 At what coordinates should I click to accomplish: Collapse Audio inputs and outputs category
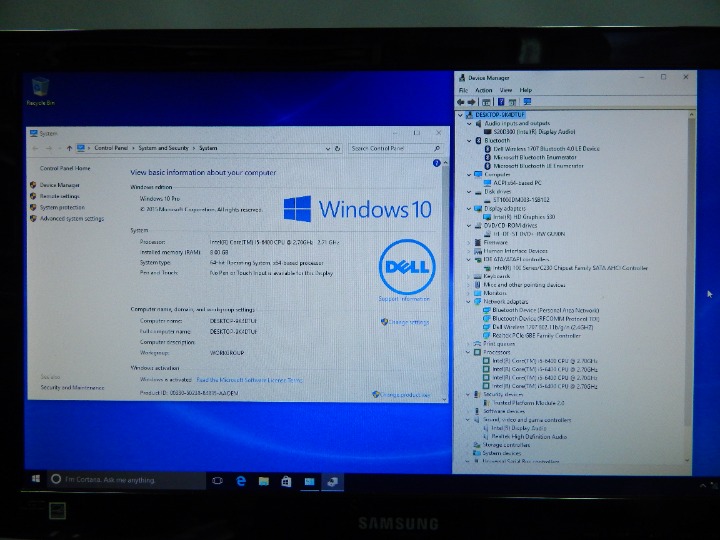coord(469,124)
